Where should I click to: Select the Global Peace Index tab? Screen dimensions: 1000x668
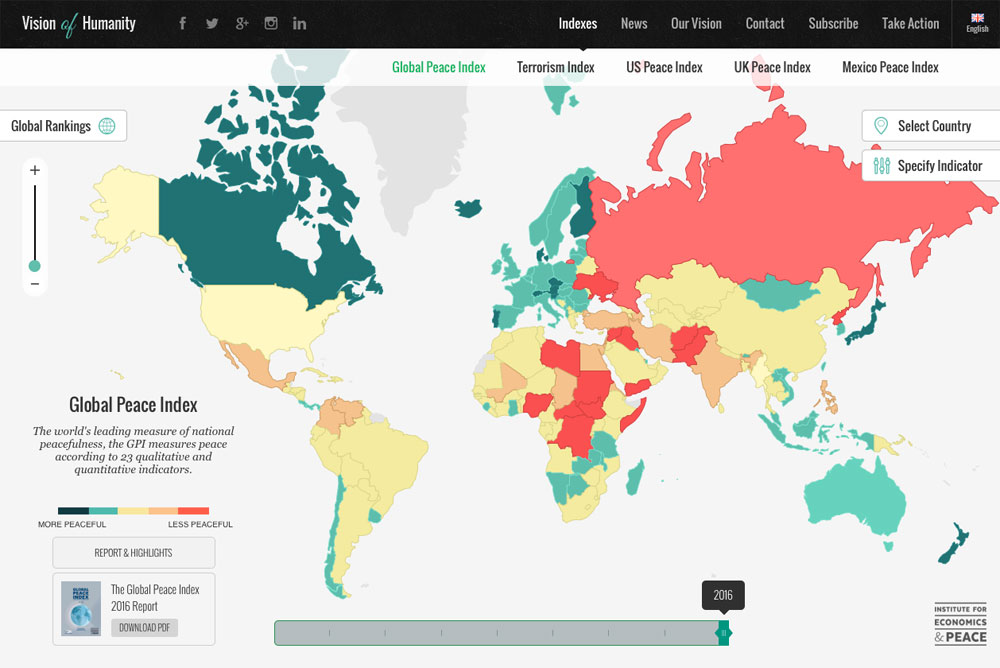click(x=439, y=67)
